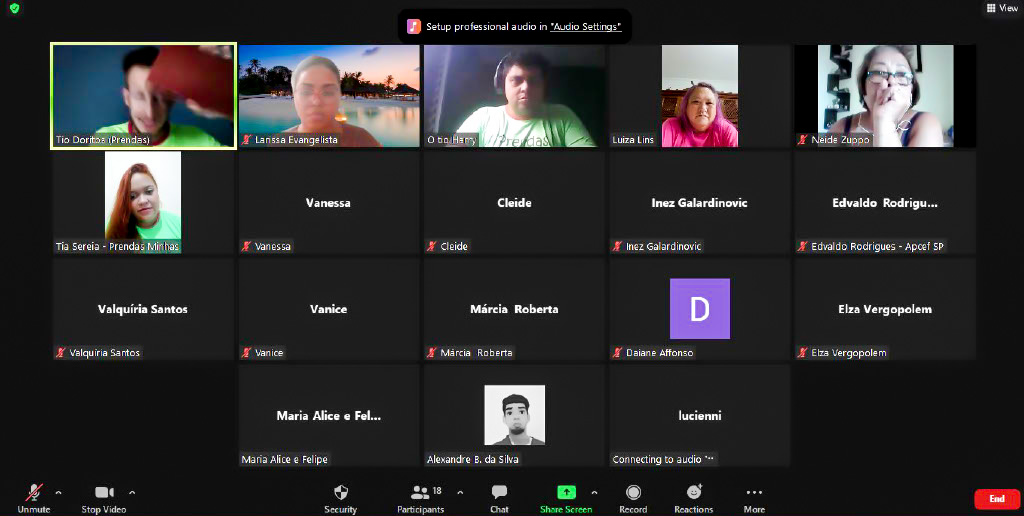Click the green encryption shield icon
The image size is (1024, 516).
point(14,8)
